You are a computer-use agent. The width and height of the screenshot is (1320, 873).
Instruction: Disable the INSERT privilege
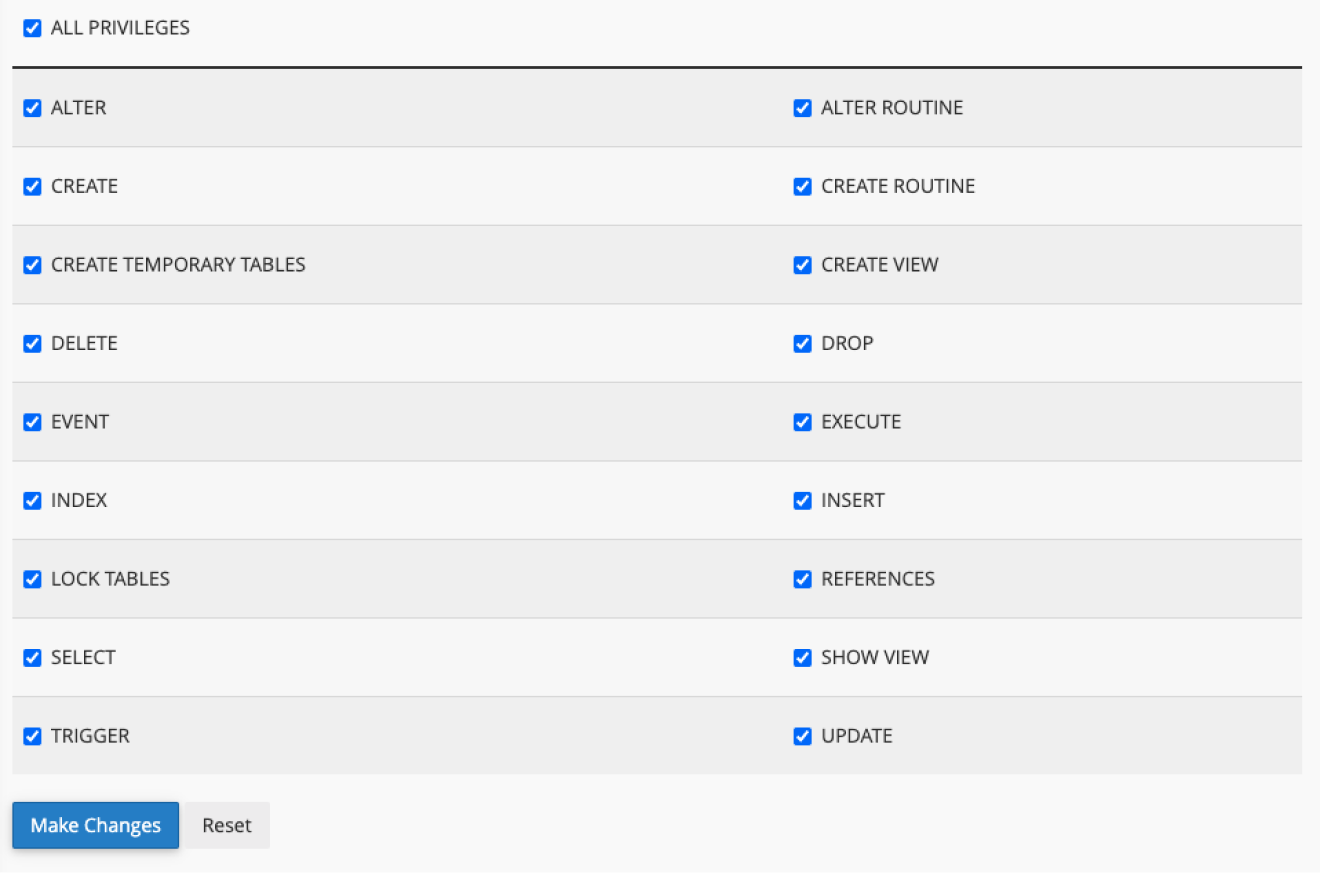pyautogui.click(x=802, y=500)
